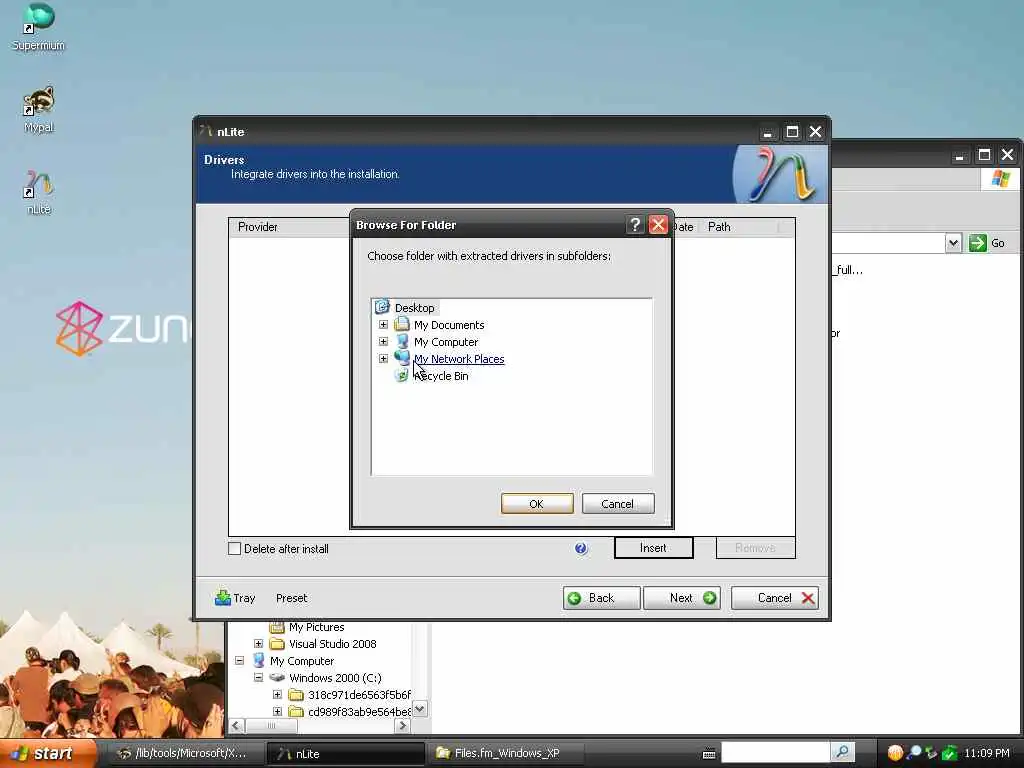Expand folder cd989f83ab9e564be
1024x768 pixels.
point(278,712)
